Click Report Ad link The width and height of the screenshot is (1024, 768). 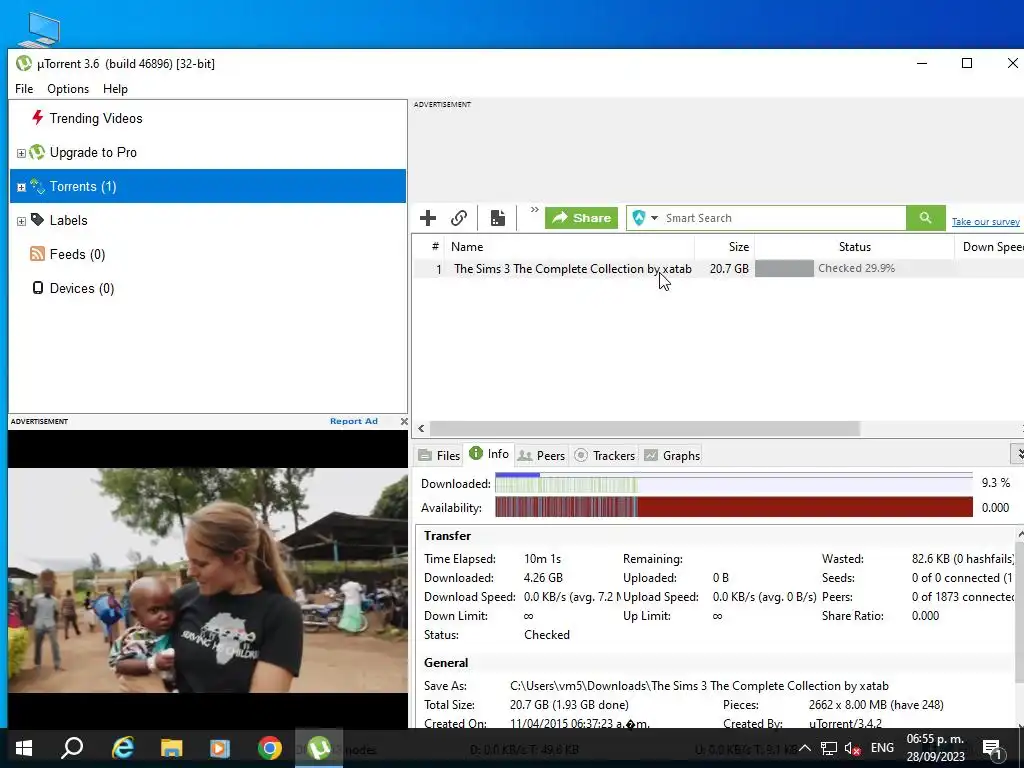coord(354,421)
